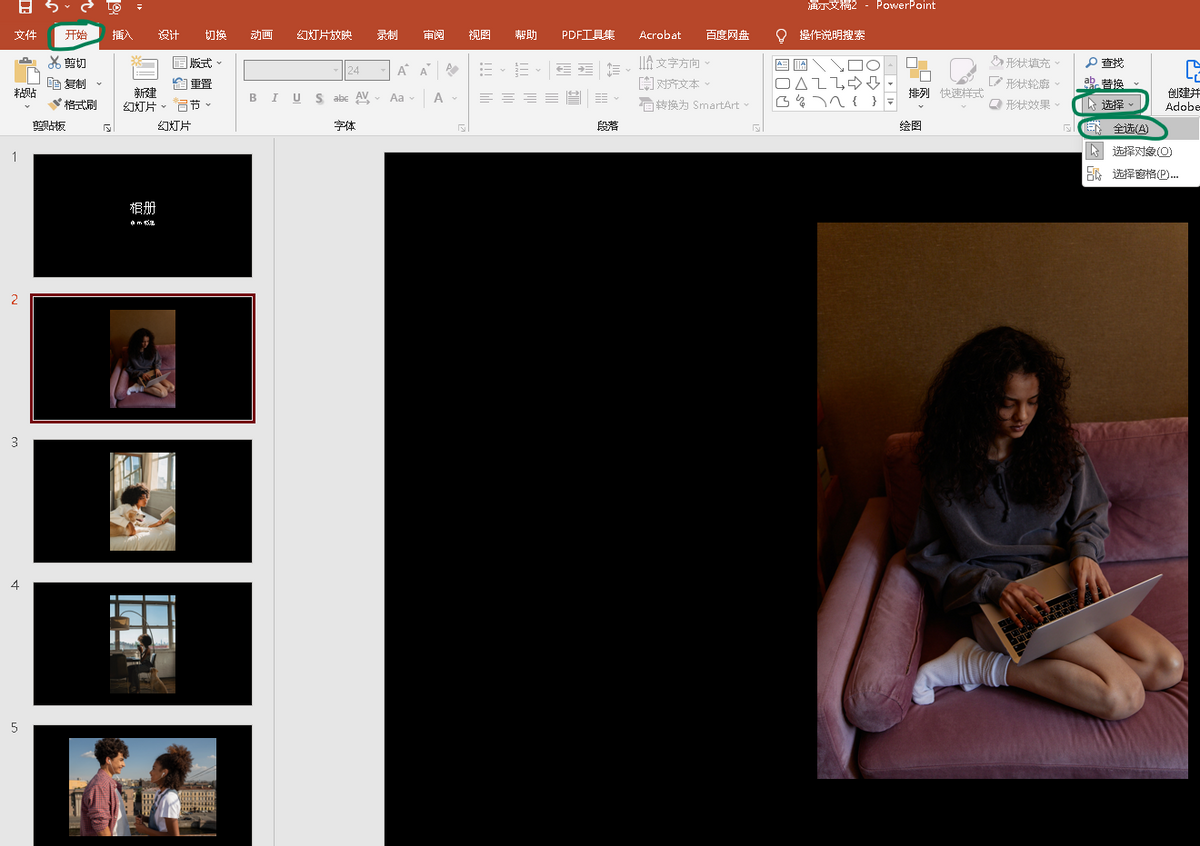The height and width of the screenshot is (846, 1200).
Task: Activate the Format Painter (格式刷)
Action: (72, 105)
